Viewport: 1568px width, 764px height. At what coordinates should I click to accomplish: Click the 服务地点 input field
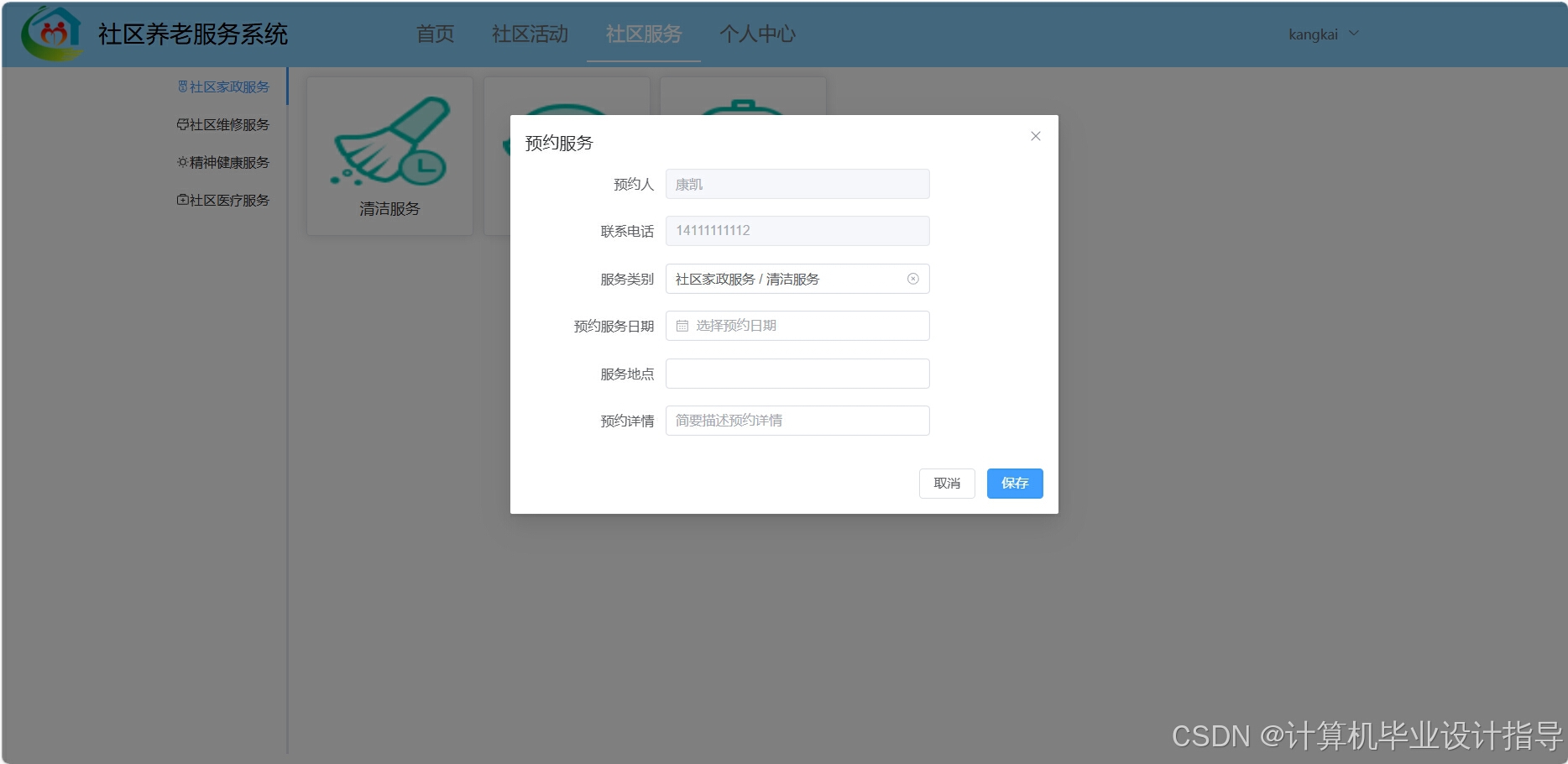pos(796,373)
